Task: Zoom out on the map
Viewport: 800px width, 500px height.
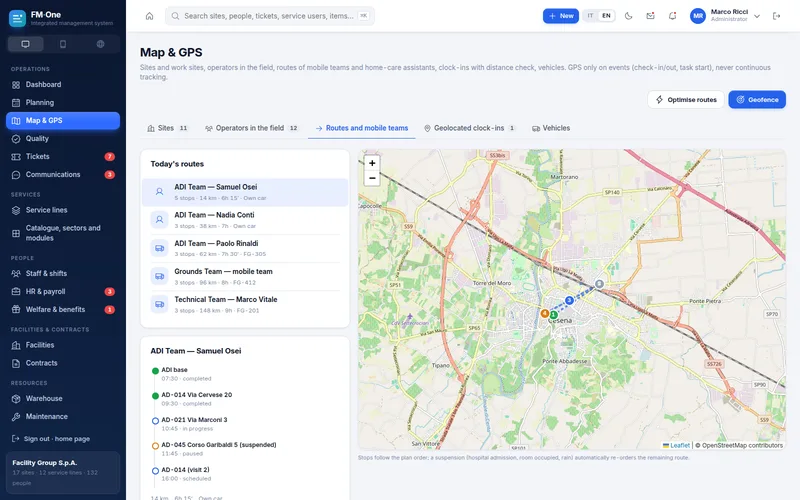Action: click(372, 178)
